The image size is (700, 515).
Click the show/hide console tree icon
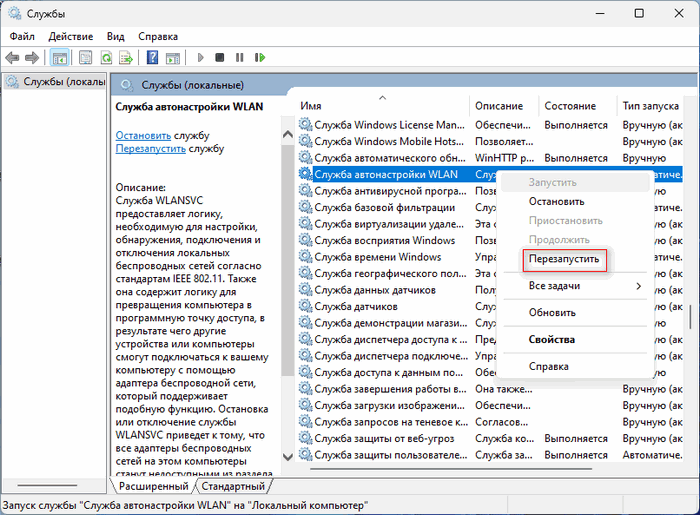click(x=60, y=58)
